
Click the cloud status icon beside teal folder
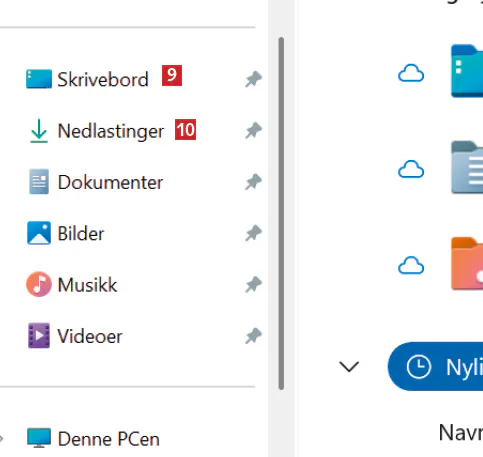click(x=411, y=73)
